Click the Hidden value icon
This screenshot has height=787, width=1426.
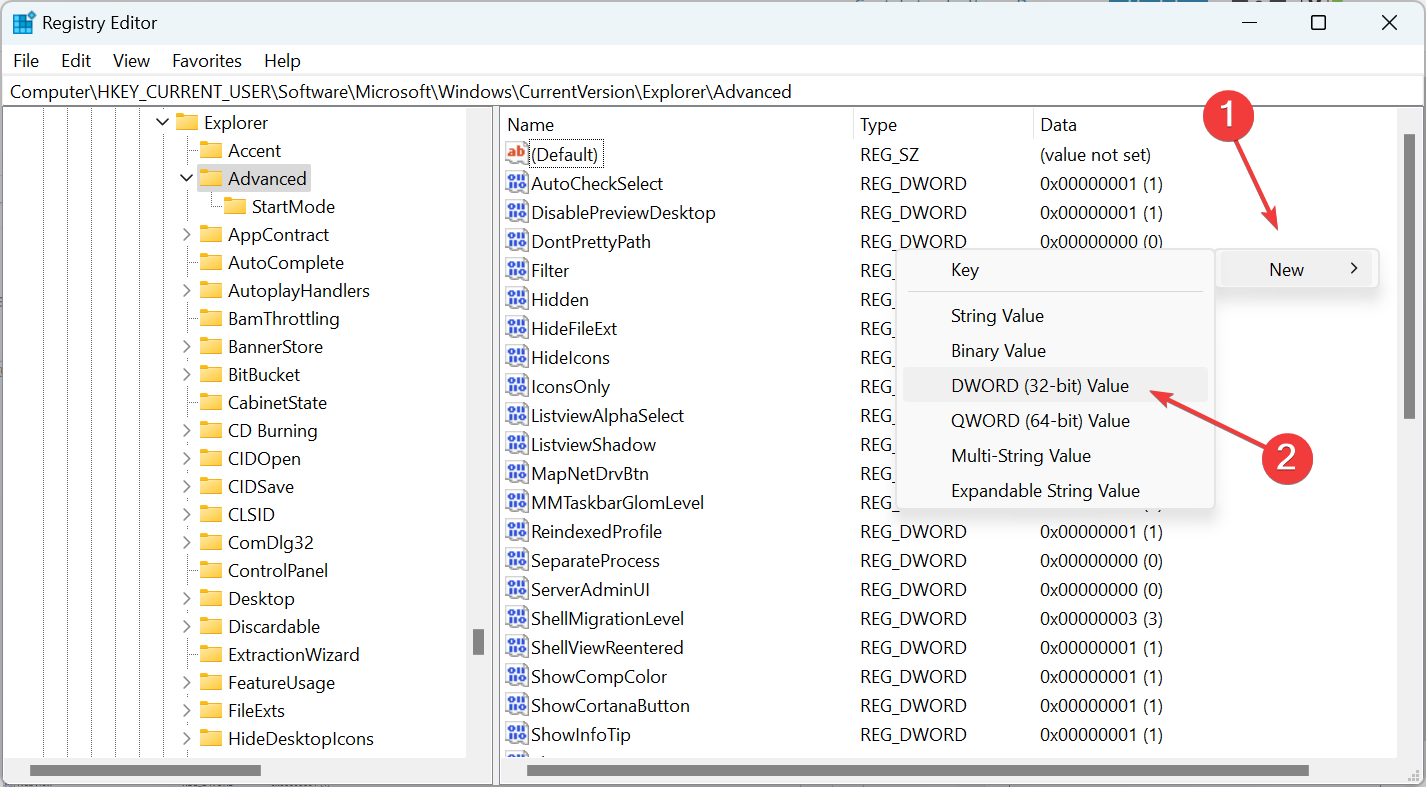517,299
